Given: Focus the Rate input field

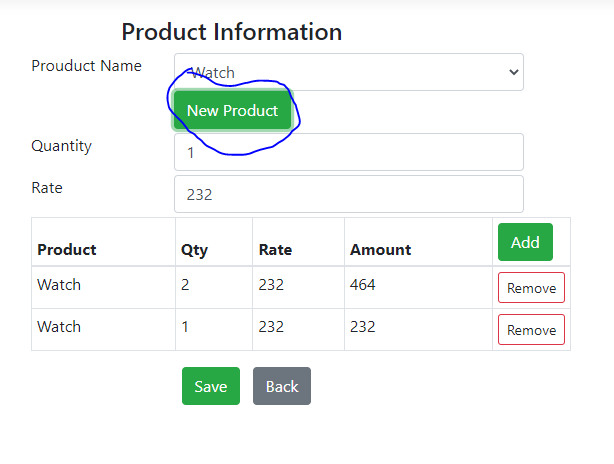Looking at the screenshot, I should point(349,194).
